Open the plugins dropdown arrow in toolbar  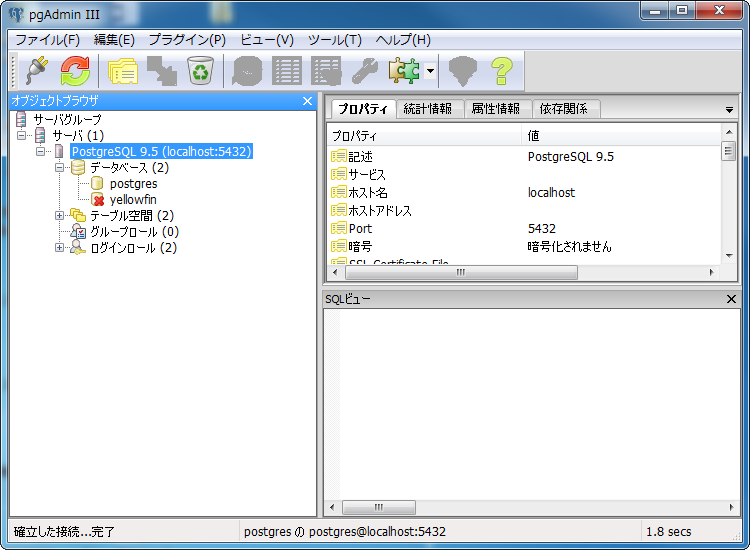[430, 71]
